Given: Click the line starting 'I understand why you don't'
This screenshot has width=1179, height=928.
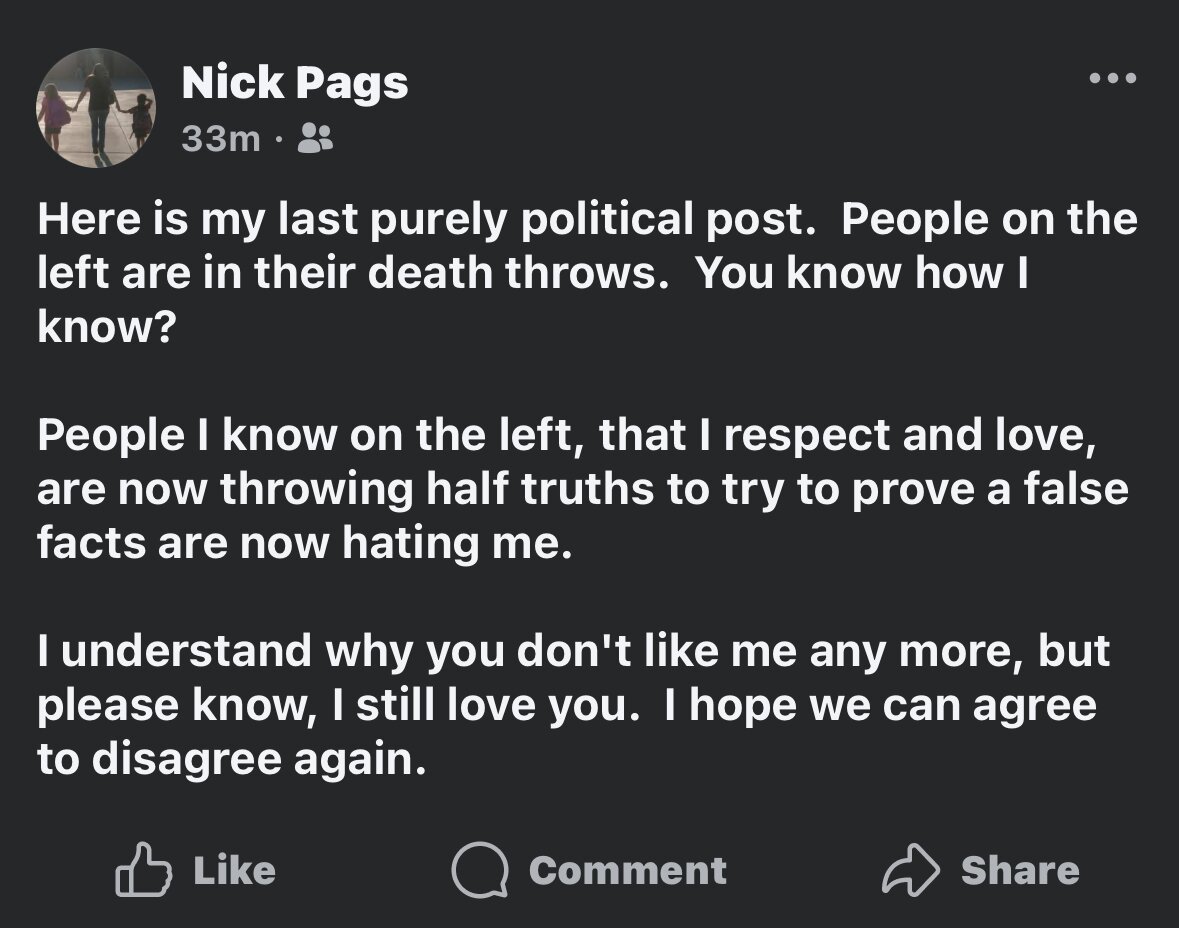Looking at the screenshot, I should (572, 652).
